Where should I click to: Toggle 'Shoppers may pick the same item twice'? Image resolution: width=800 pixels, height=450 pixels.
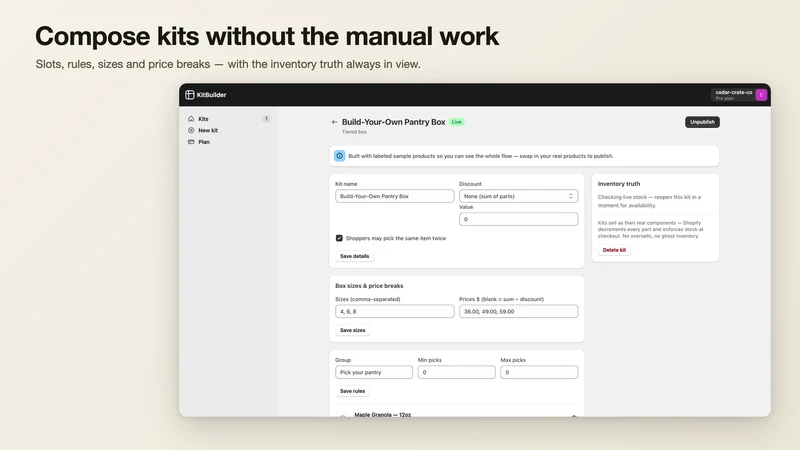click(x=339, y=238)
